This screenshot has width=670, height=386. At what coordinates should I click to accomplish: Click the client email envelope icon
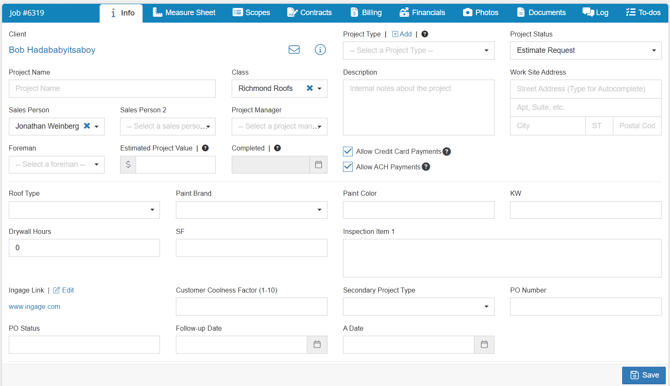[x=294, y=50]
